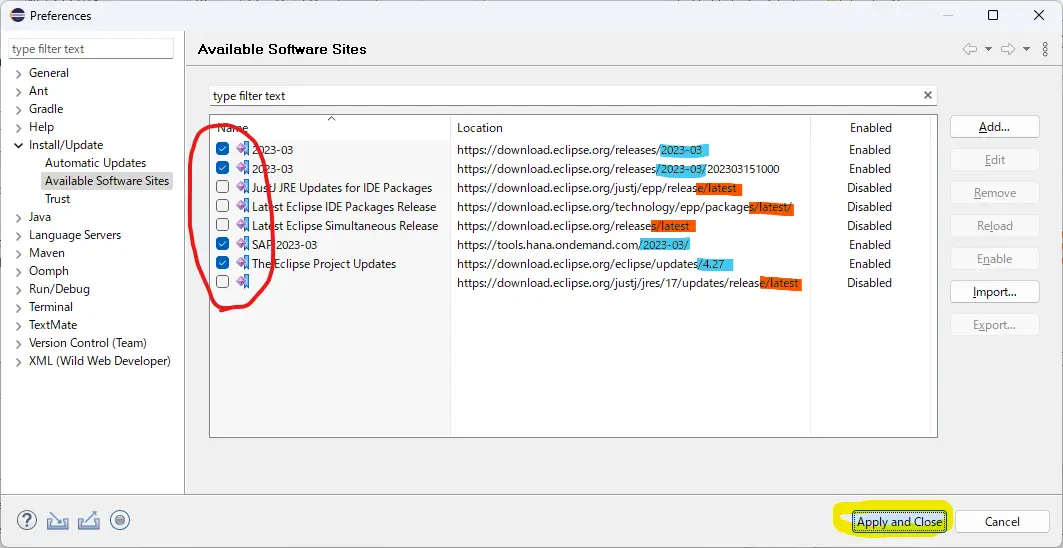The height and width of the screenshot is (548, 1063).
Task: Click the import preferences icon
Action: (x=58, y=521)
